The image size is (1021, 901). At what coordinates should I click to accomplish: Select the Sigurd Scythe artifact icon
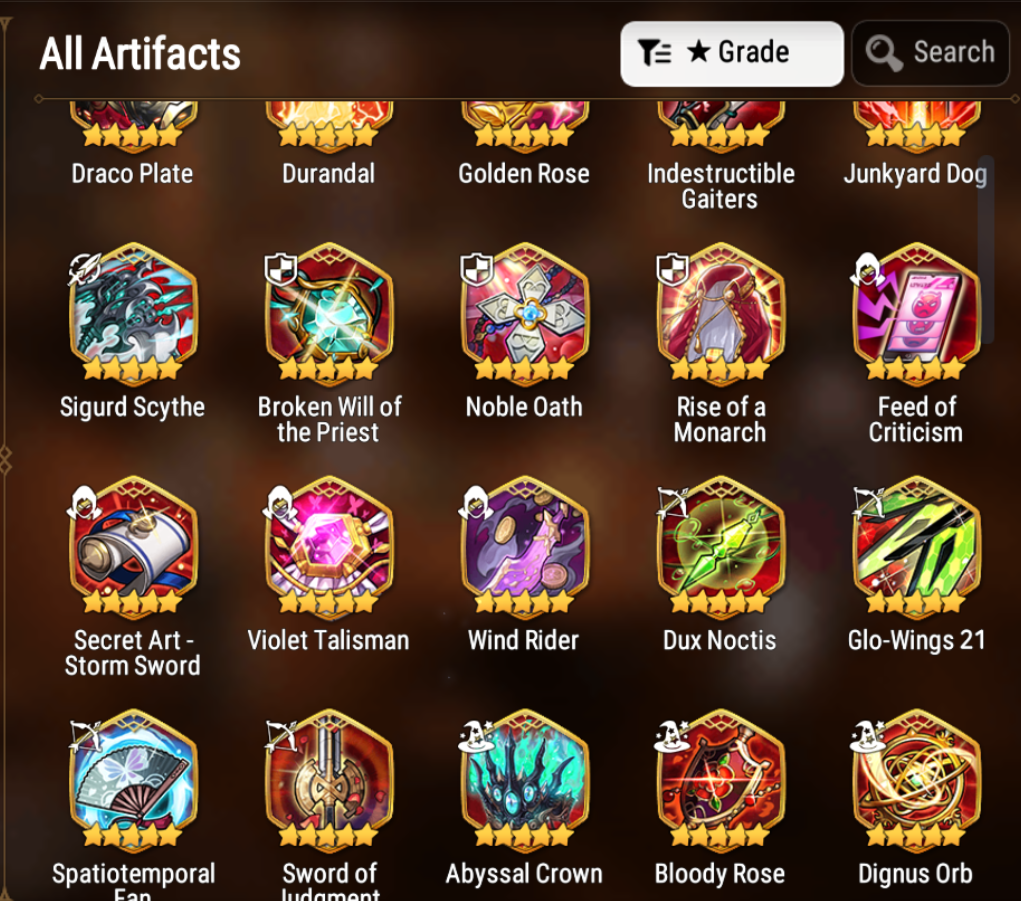coord(133,311)
